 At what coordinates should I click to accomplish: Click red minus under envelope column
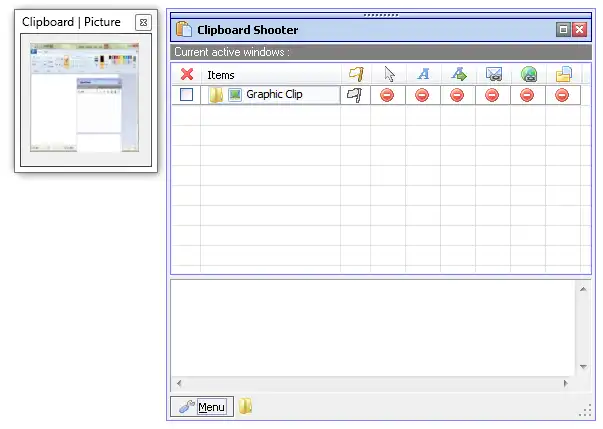point(492,95)
